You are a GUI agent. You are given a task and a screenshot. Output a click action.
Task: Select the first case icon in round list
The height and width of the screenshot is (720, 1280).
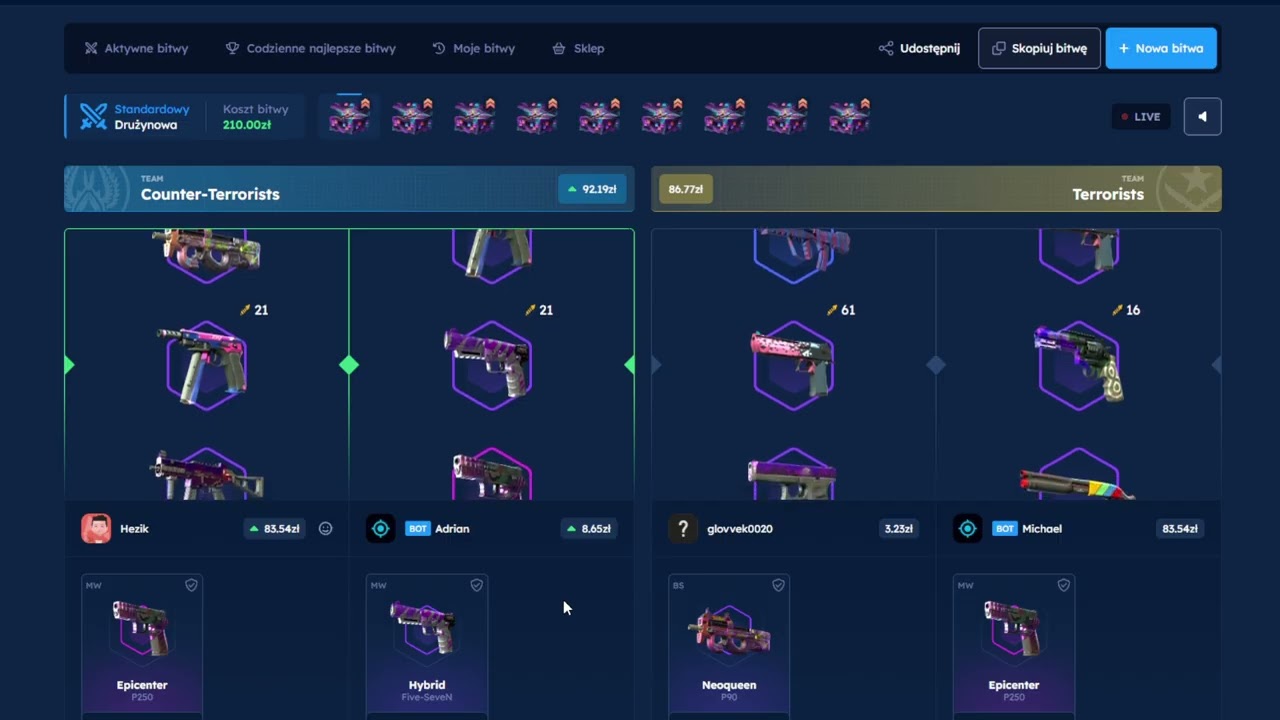[349, 116]
